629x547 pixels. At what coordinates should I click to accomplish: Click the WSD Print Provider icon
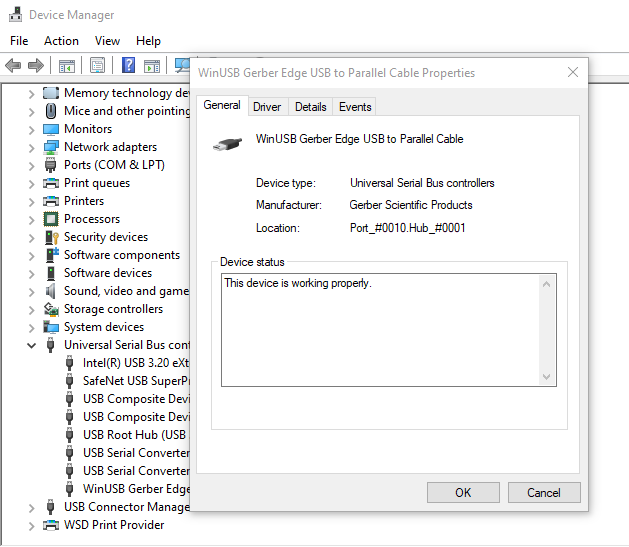[51, 525]
